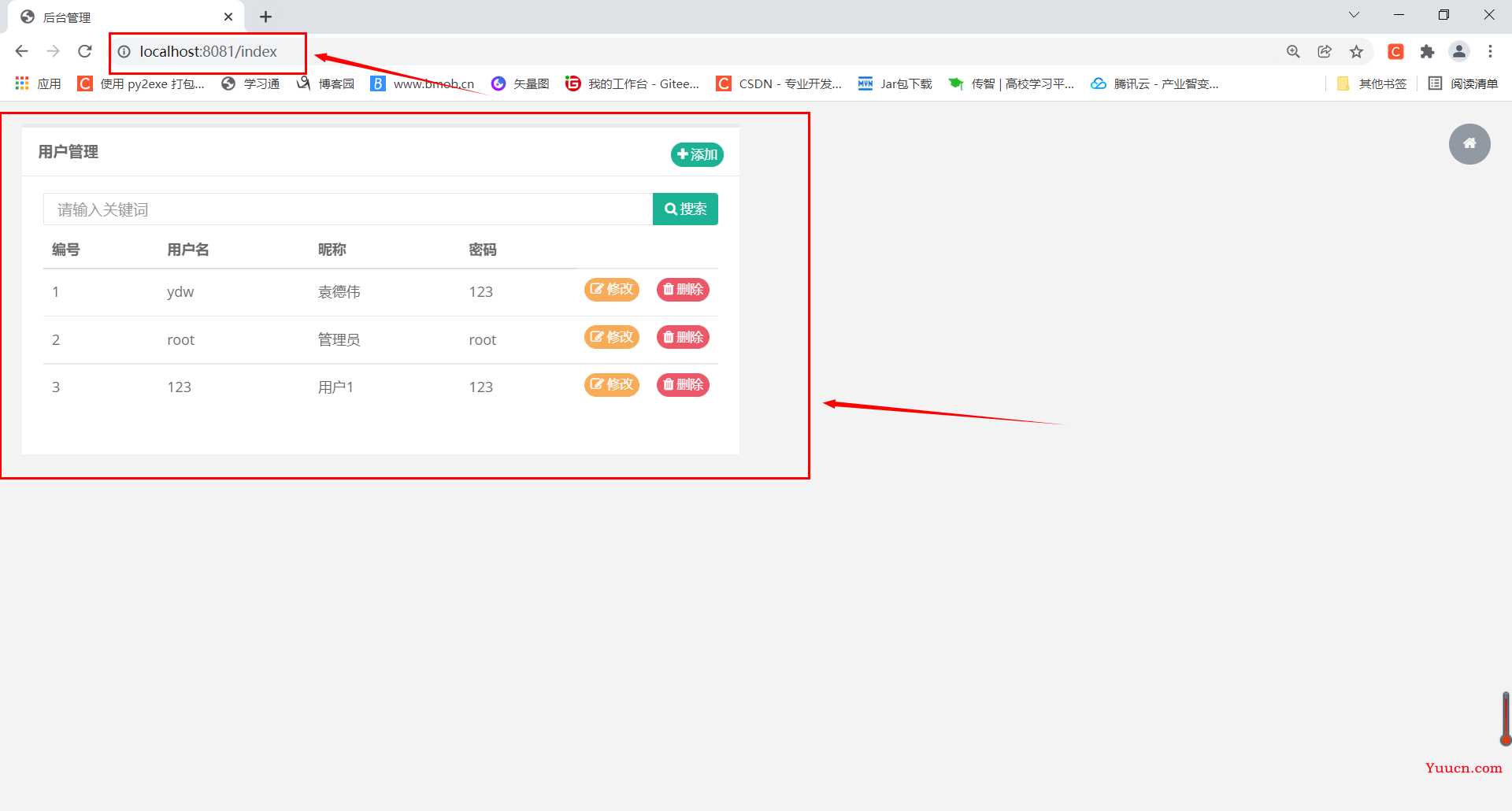The image size is (1512, 811).
Task: Click the address bar URL localhost:8081/index
Action: tap(209, 51)
